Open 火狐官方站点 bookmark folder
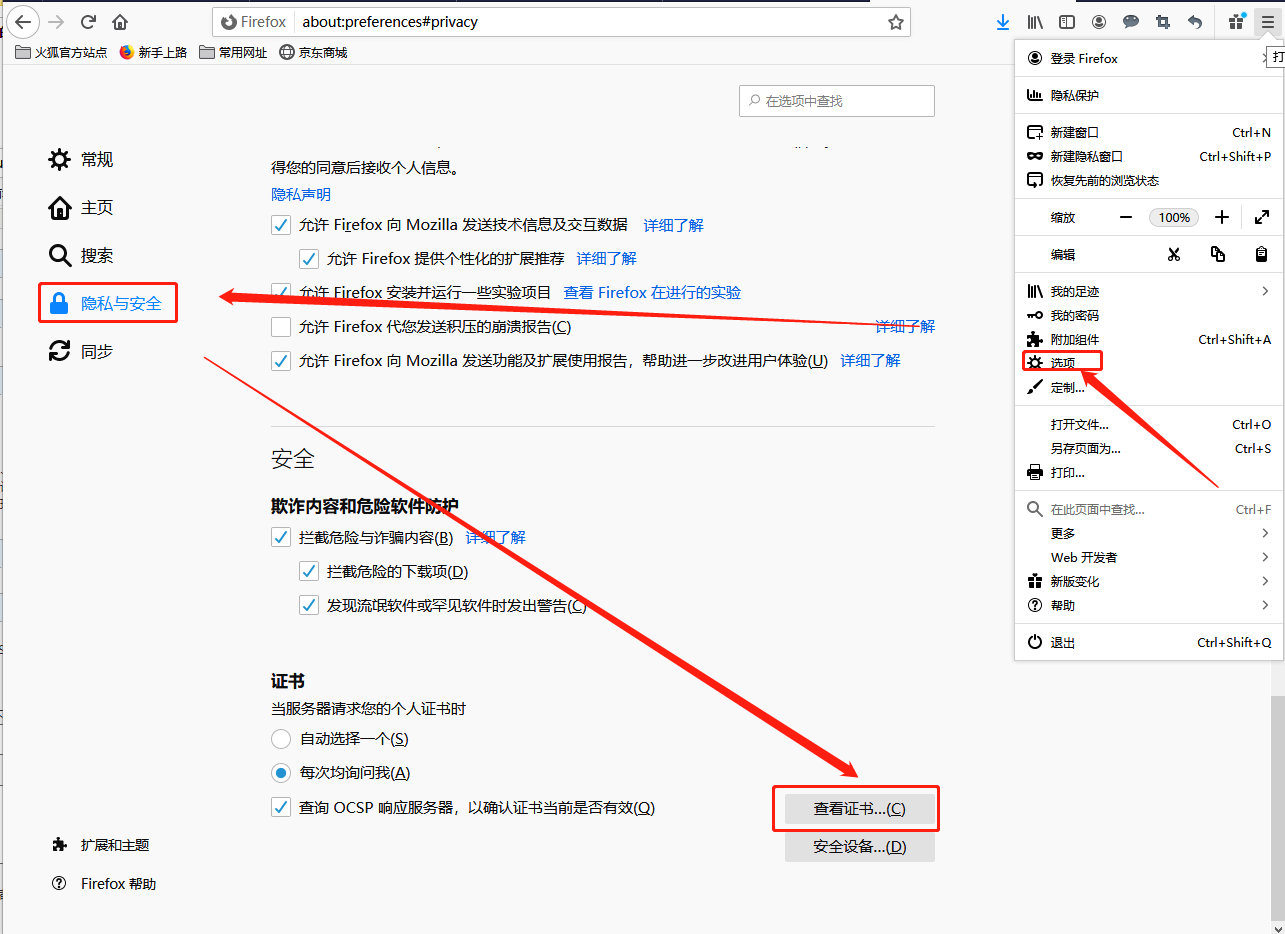Screen dimensions: 1285x934 coord(61,52)
